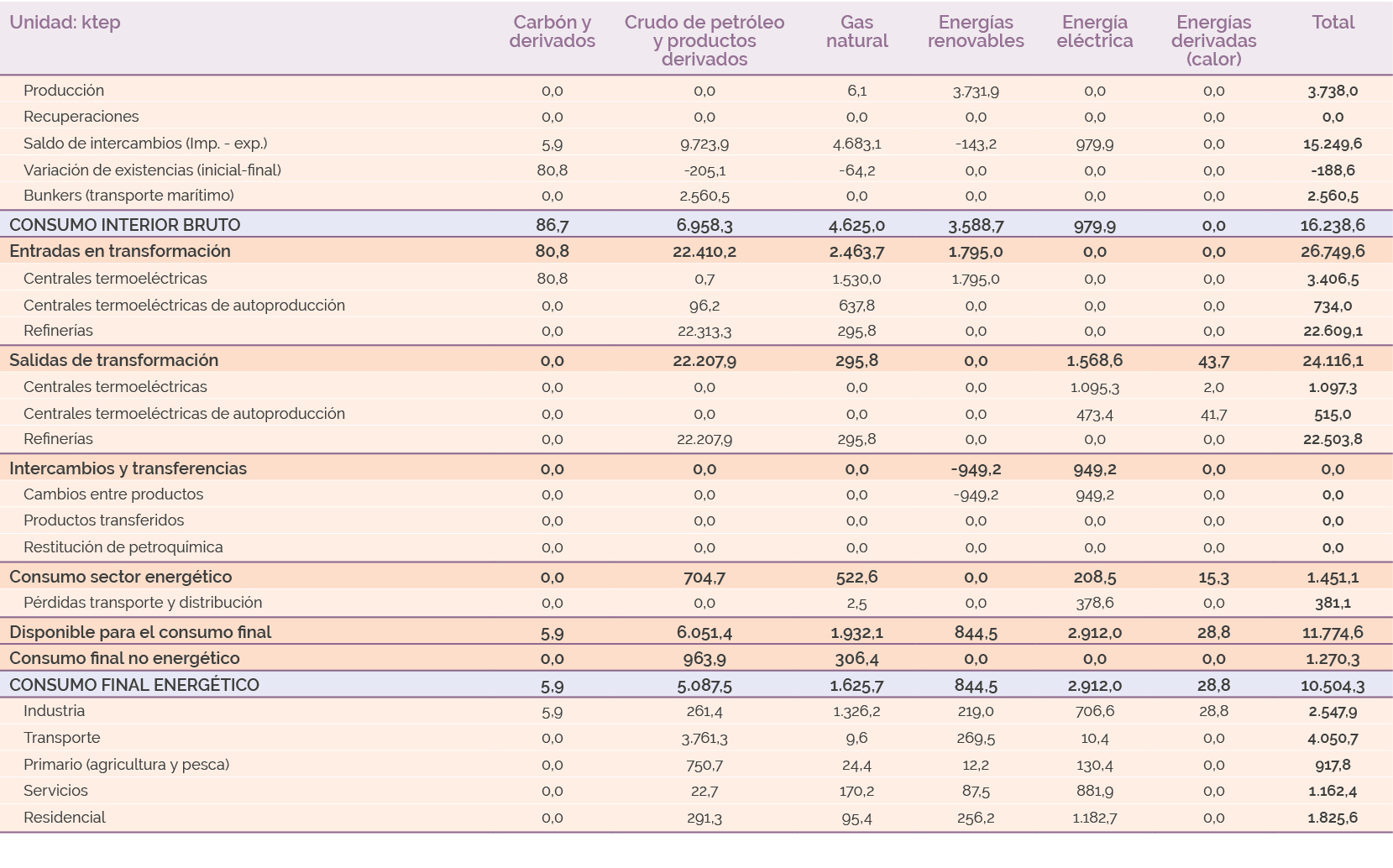Select the 'Bunkers (transporte marítimo)' row label

click(128, 196)
